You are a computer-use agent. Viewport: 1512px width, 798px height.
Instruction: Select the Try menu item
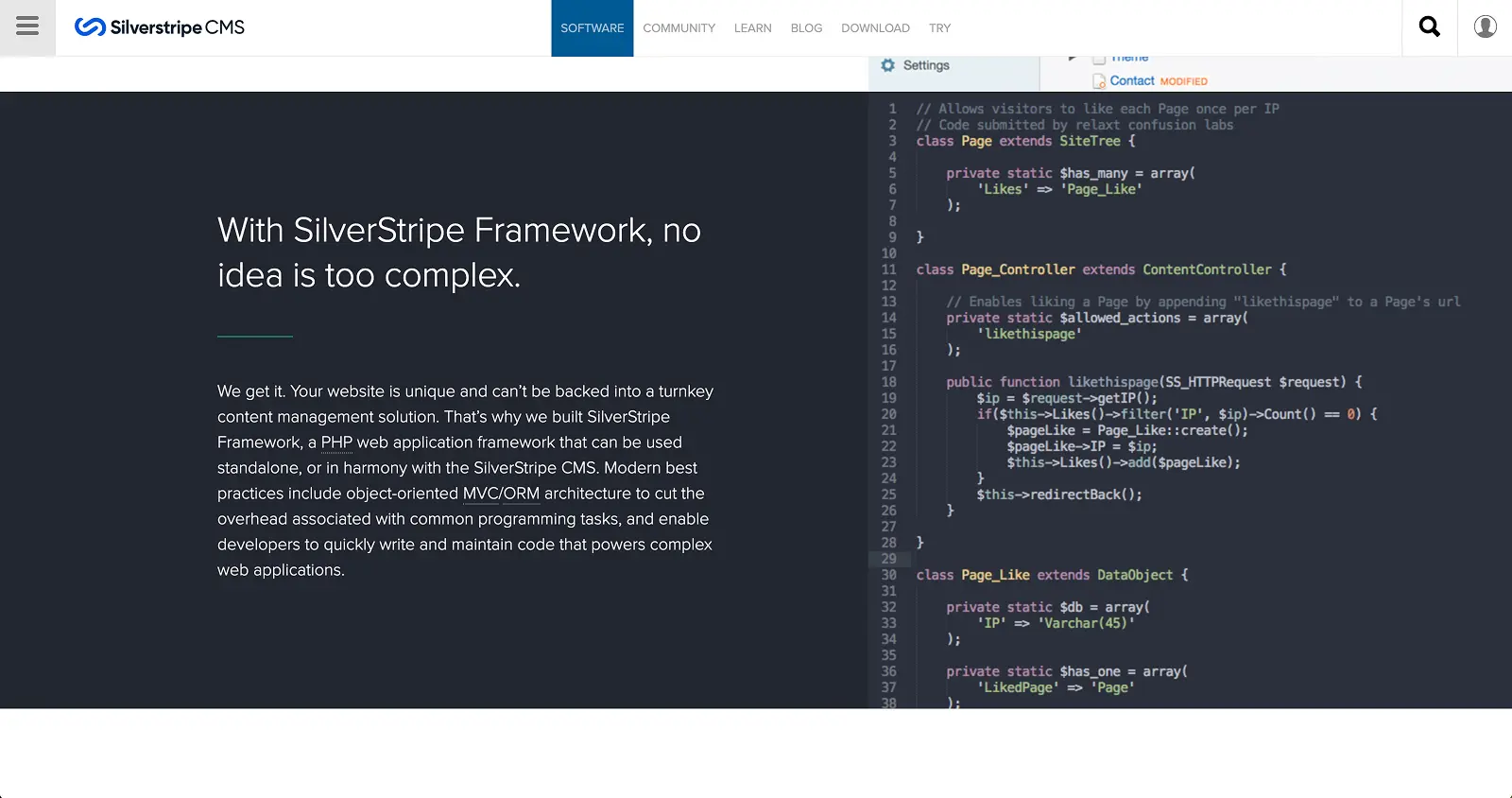pos(939,28)
